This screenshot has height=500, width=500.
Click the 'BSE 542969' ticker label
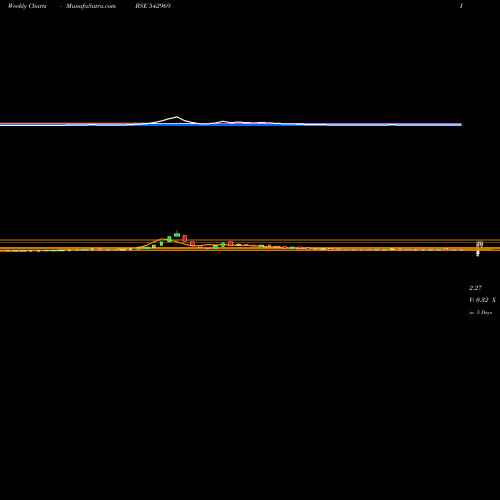[x=153, y=6]
